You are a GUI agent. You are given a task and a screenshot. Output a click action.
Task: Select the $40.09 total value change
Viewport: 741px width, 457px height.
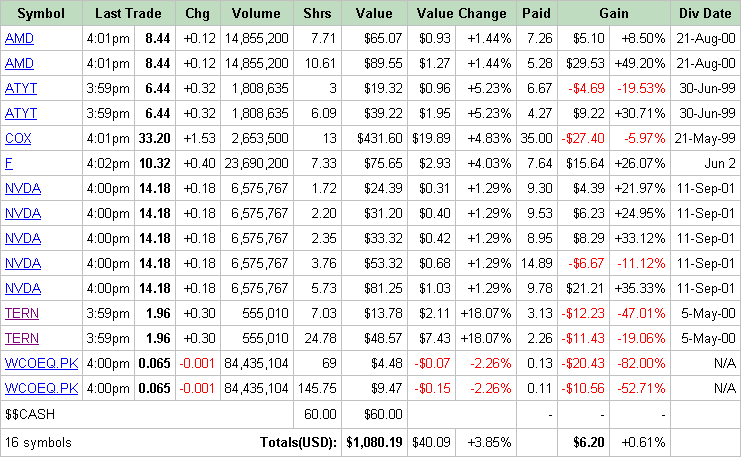pyautogui.click(x=431, y=442)
